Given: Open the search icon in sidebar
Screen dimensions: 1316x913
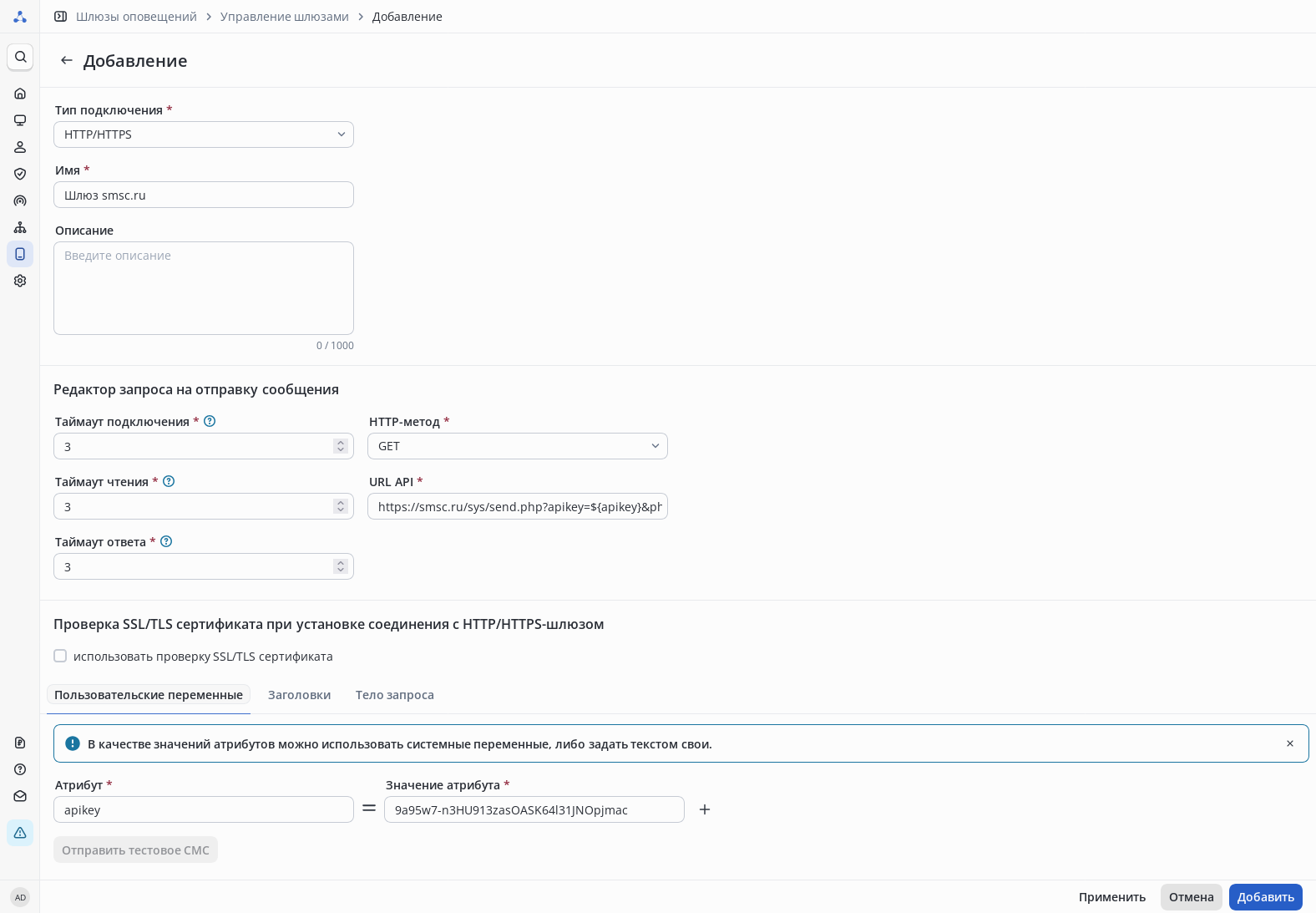Looking at the screenshot, I should point(20,57).
